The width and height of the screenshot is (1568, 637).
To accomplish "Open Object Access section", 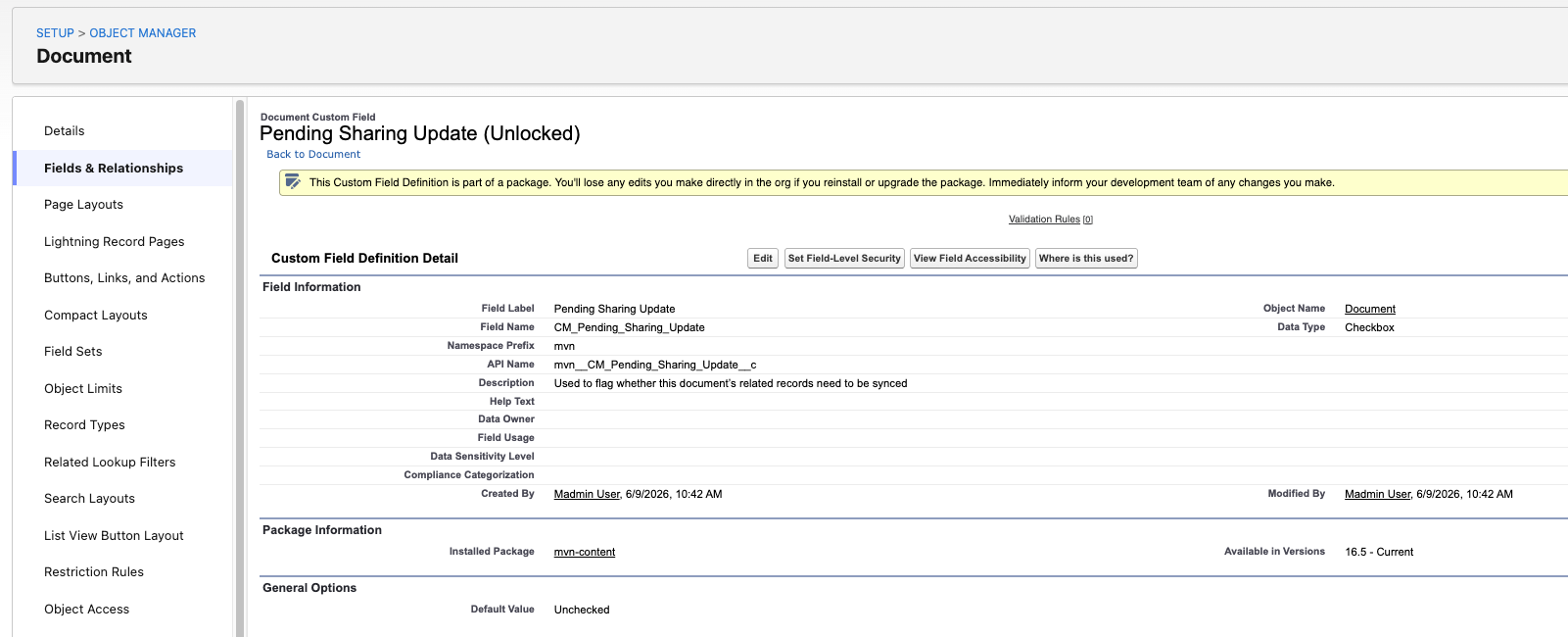I will pyautogui.click(x=87, y=610).
